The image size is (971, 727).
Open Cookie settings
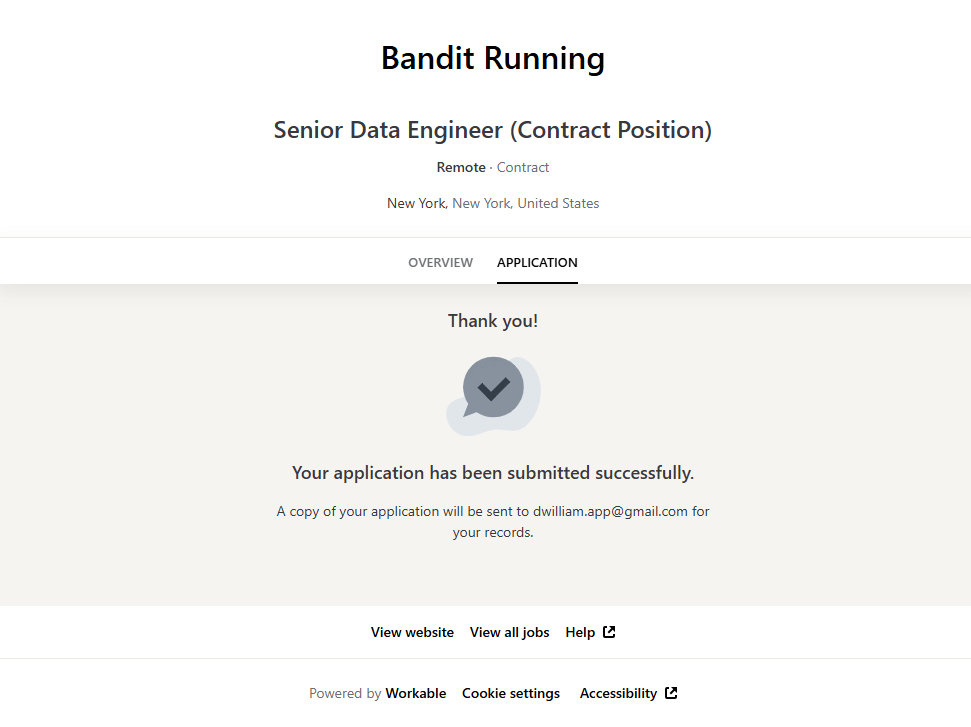[x=511, y=694]
